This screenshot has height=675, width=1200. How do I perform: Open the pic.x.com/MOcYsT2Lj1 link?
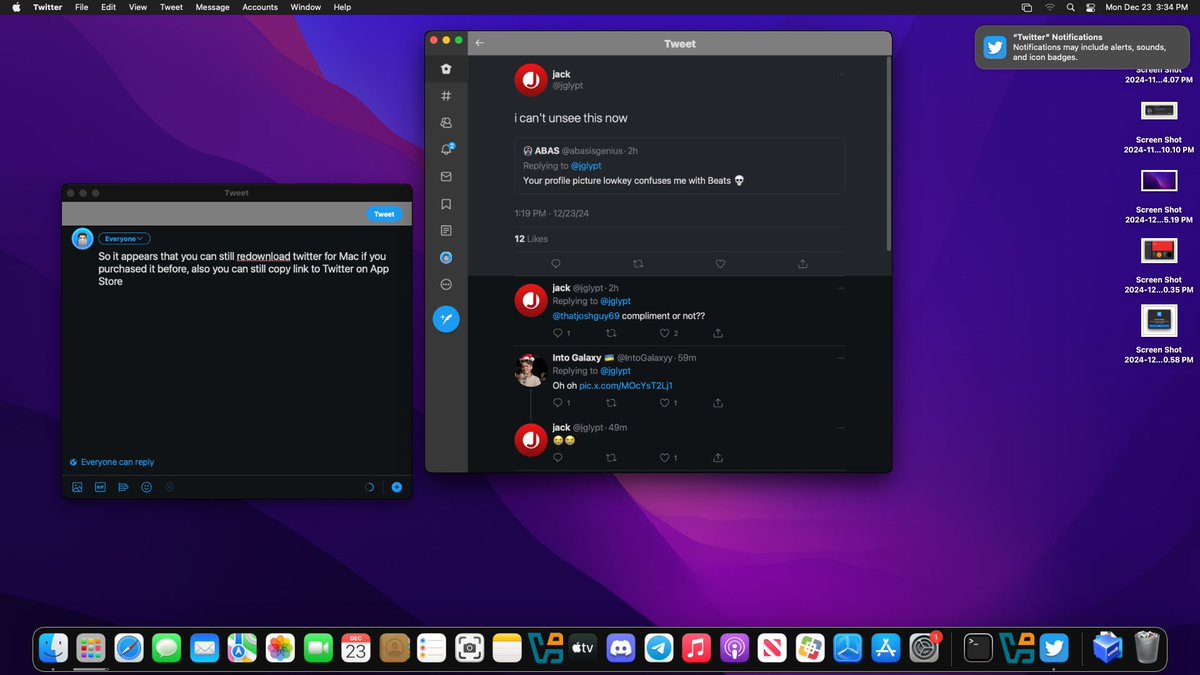pyautogui.click(x=626, y=385)
